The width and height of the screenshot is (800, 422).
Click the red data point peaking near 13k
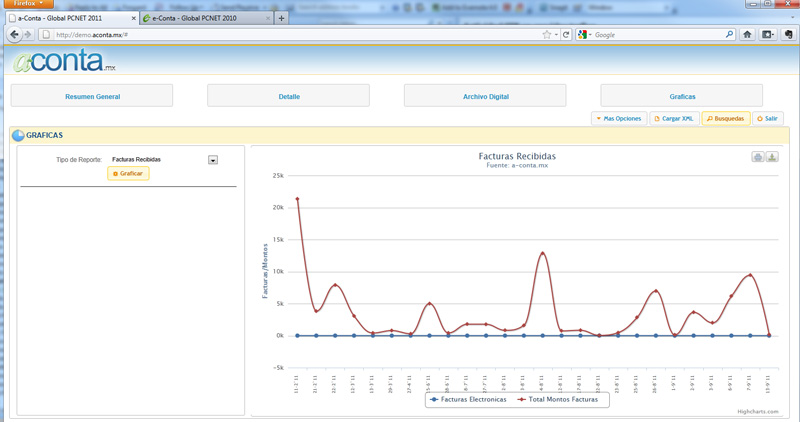542,253
